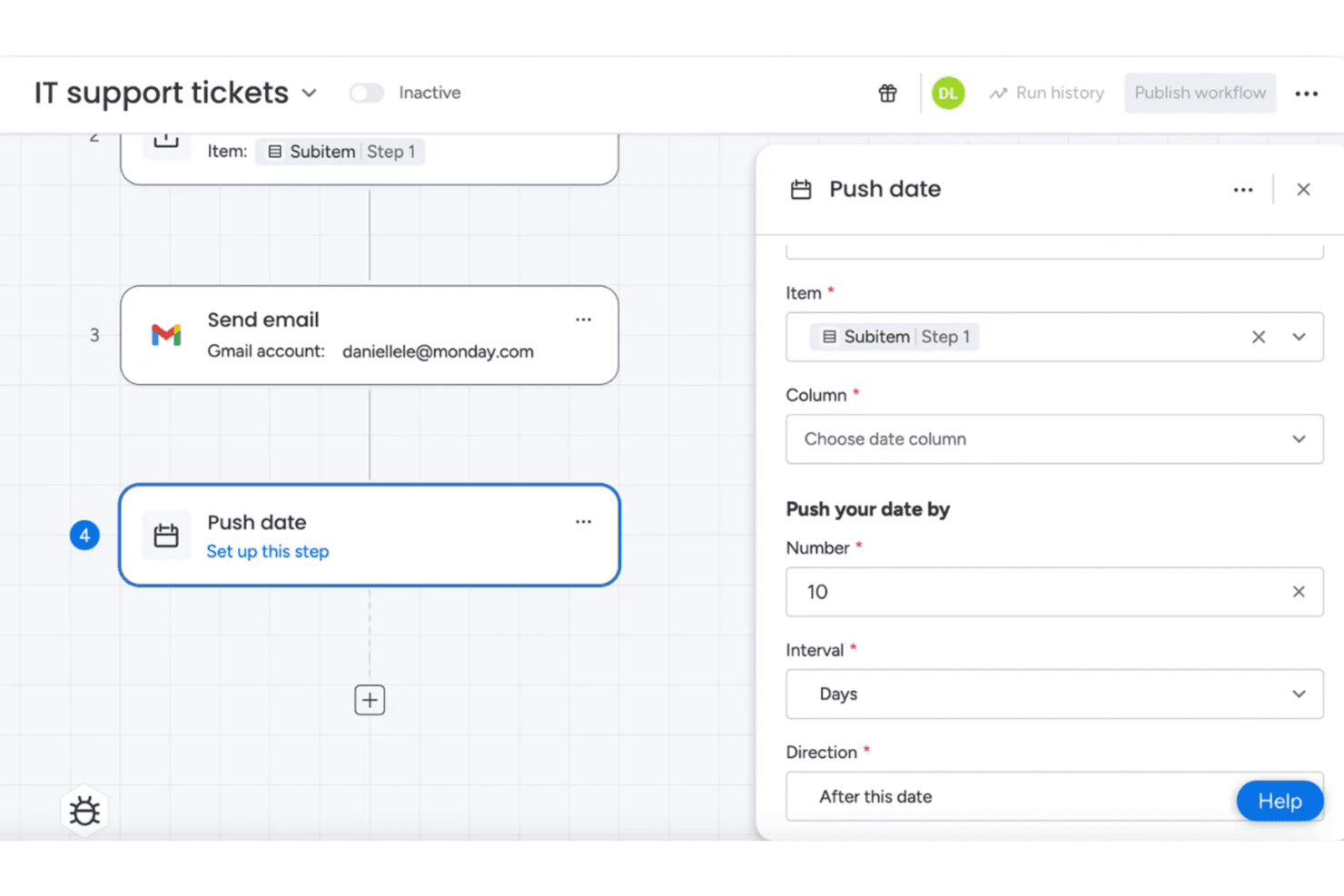This screenshot has width=1344, height=896.
Task: Select the Send email step card
Action: (370, 335)
